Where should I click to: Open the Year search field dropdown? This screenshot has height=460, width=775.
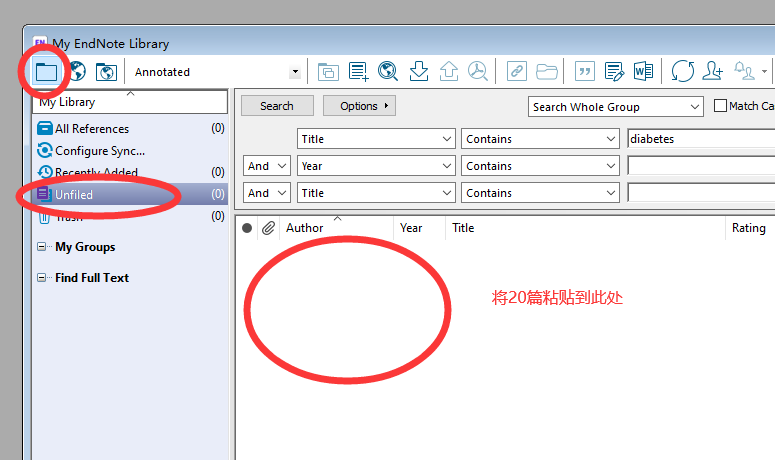click(447, 166)
